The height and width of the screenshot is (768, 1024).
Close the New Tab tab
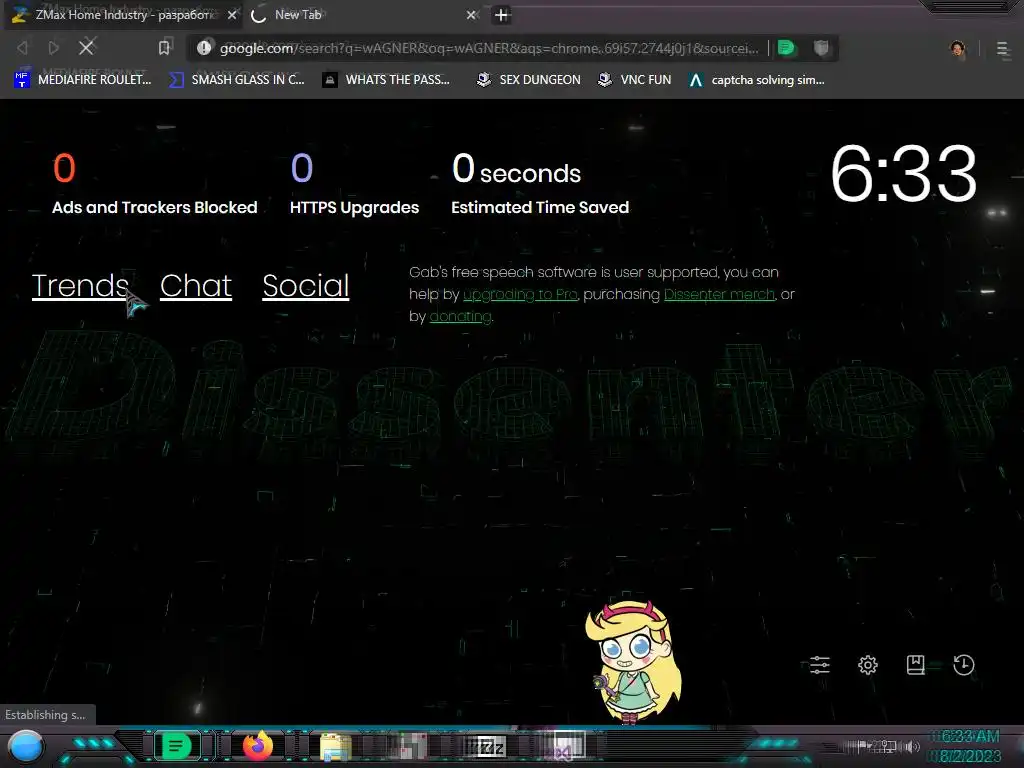[x=472, y=14]
